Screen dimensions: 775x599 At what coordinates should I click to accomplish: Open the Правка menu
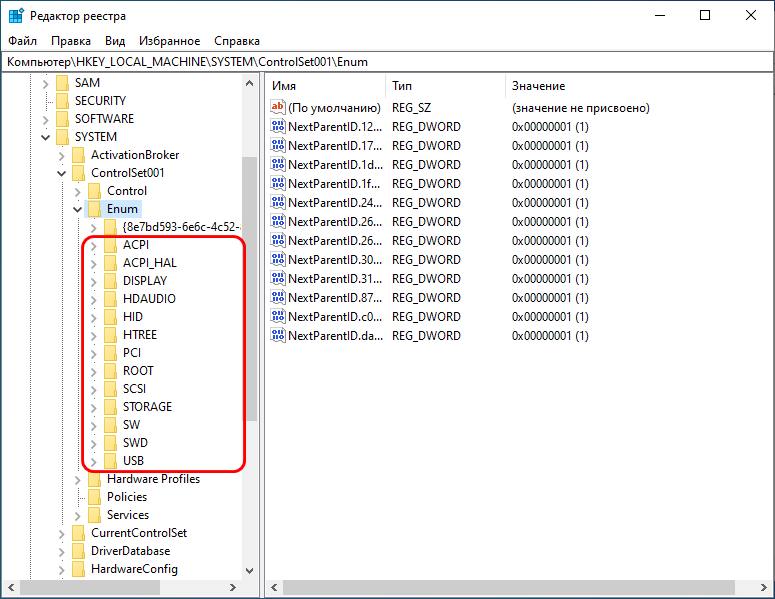[71, 41]
